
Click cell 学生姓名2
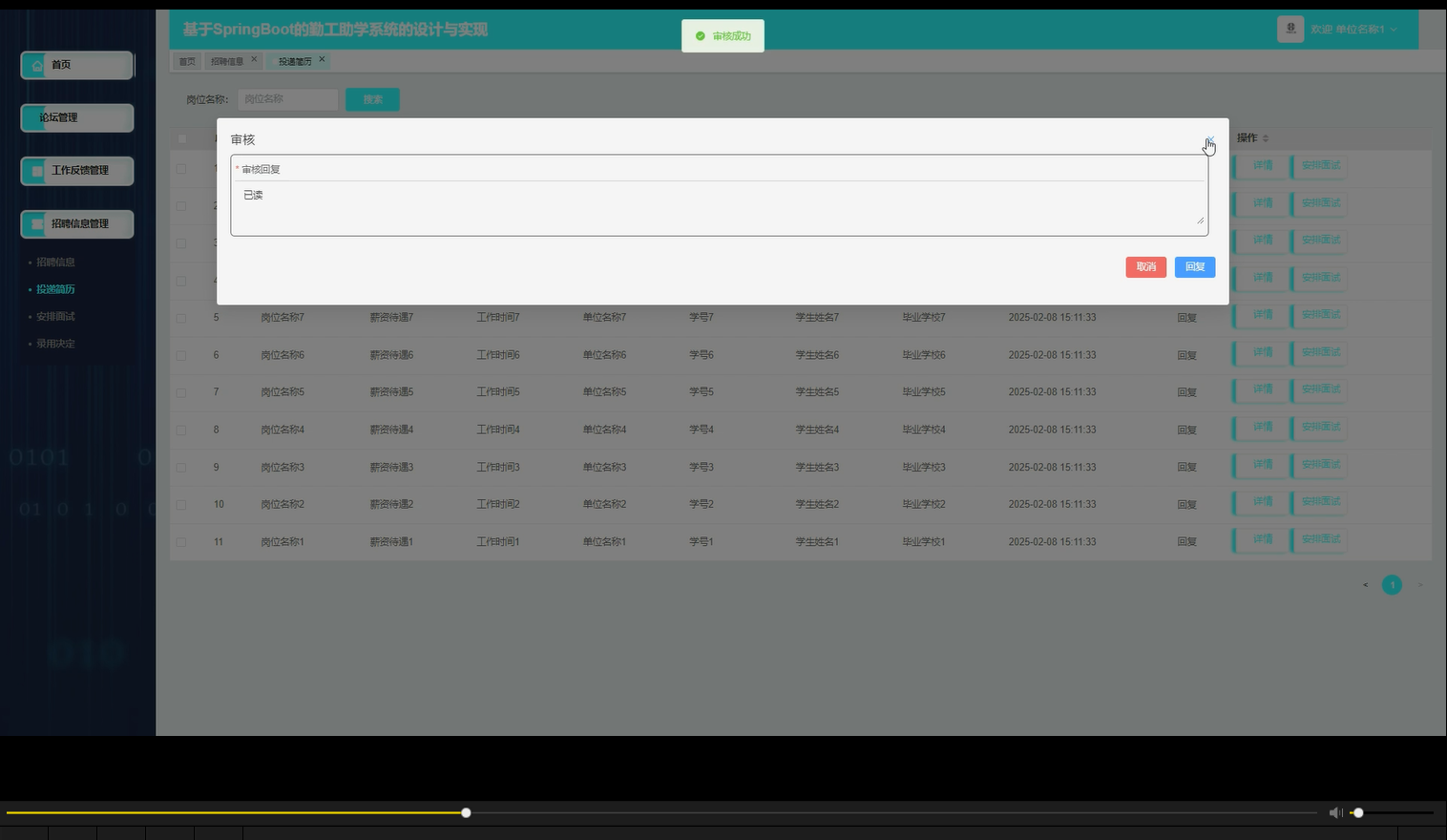pyautogui.click(x=817, y=504)
